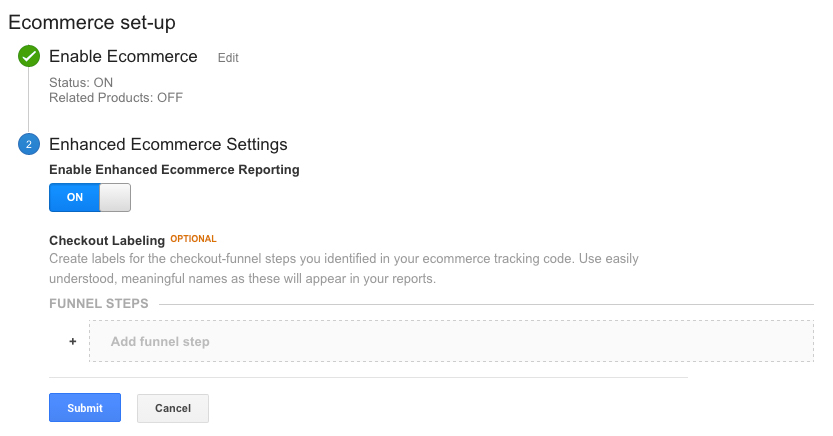This screenshot has width=833, height=436.
Task: Click the Related Products: OFF text
Action: (x=116, y=98)
